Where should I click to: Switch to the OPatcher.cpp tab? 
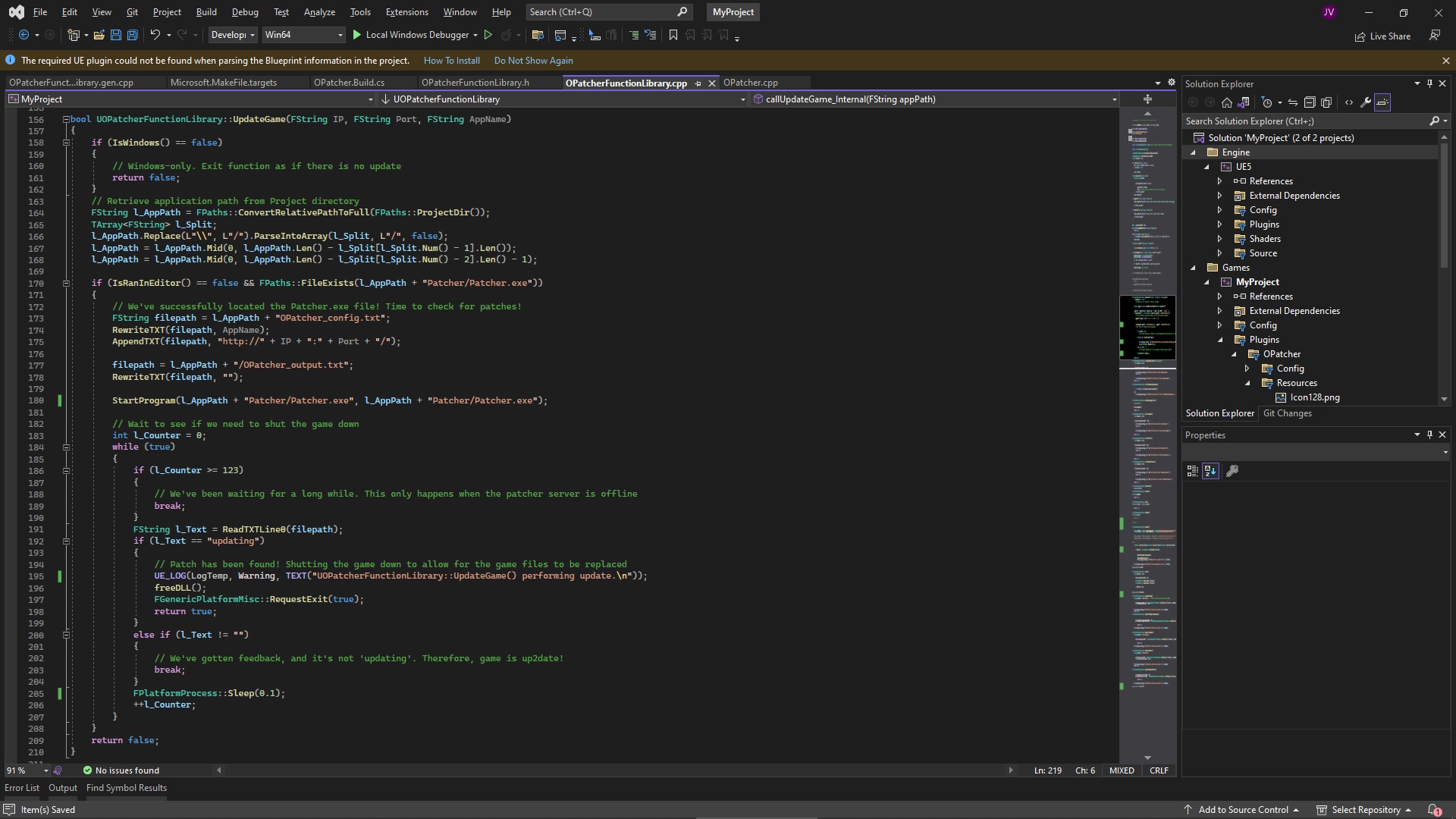coord(752,82)
